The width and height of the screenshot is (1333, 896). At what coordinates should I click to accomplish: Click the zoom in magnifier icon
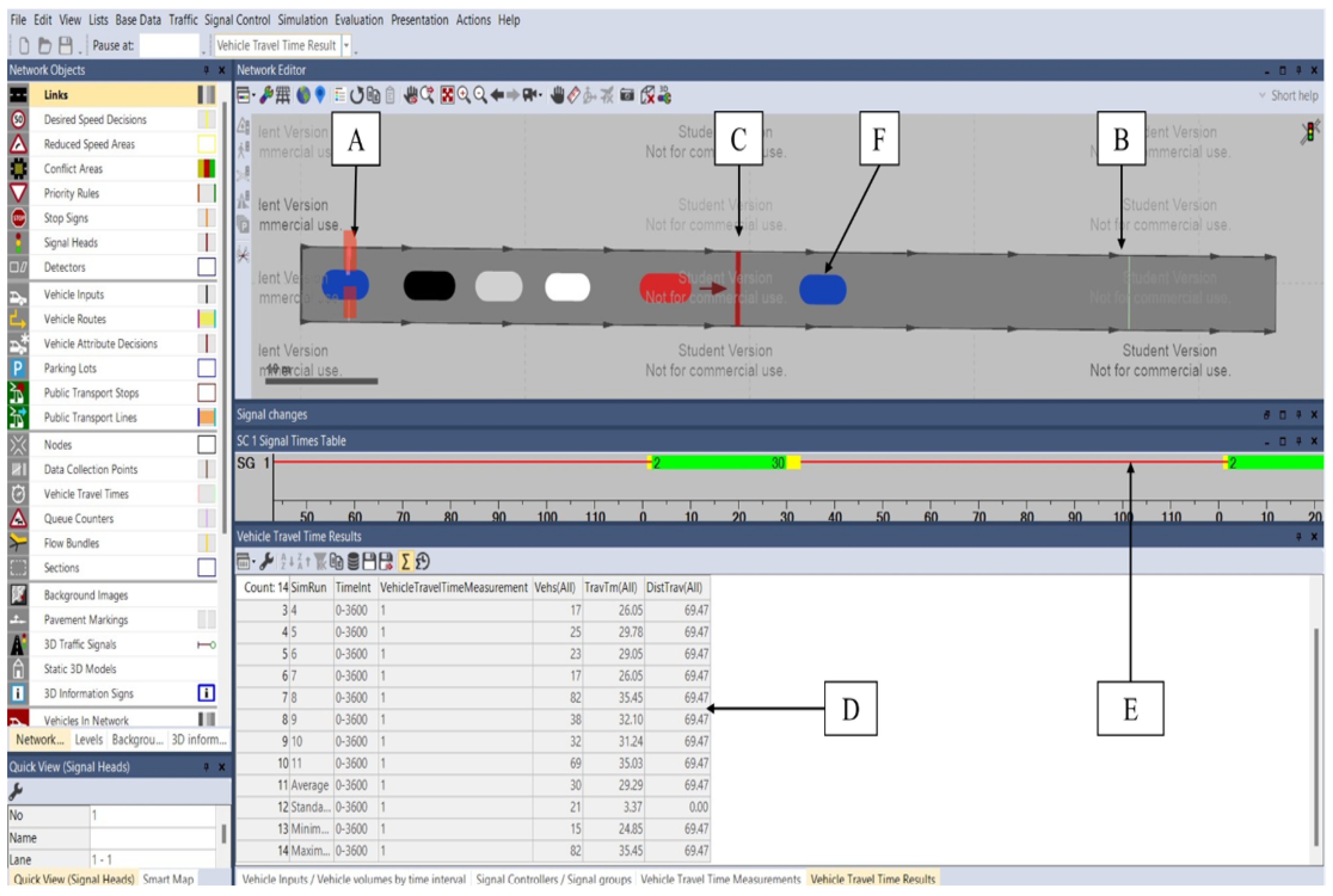[x=464, y=95]
